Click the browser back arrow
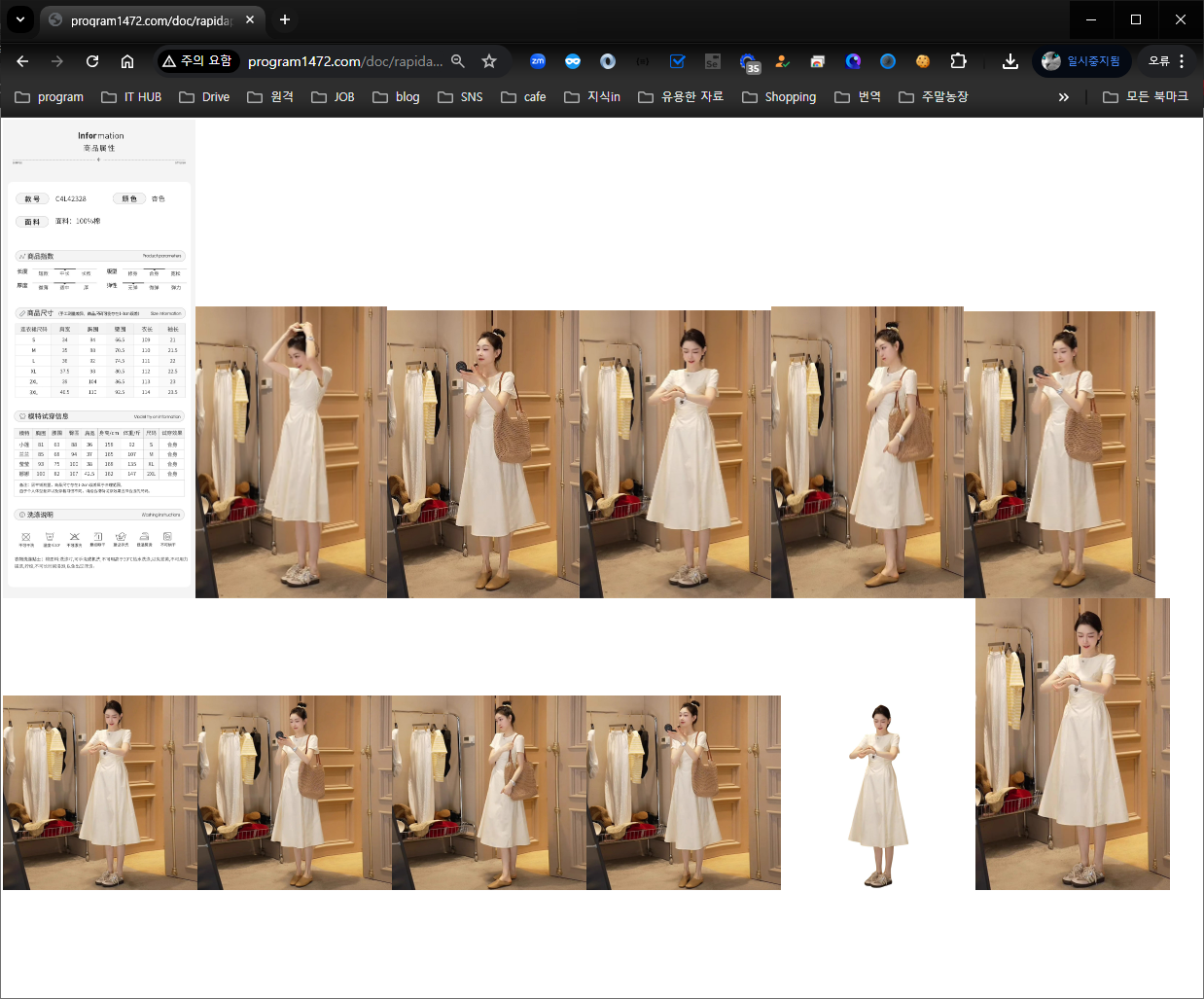 [x=22, y=61]
